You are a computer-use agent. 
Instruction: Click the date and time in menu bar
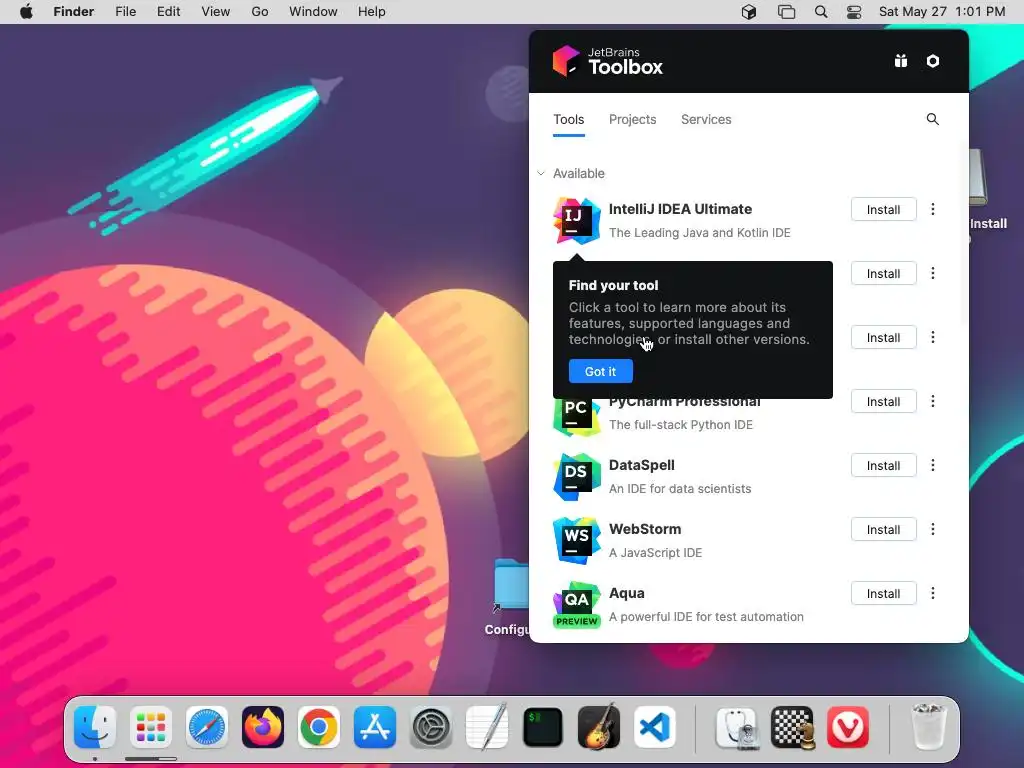942,12
